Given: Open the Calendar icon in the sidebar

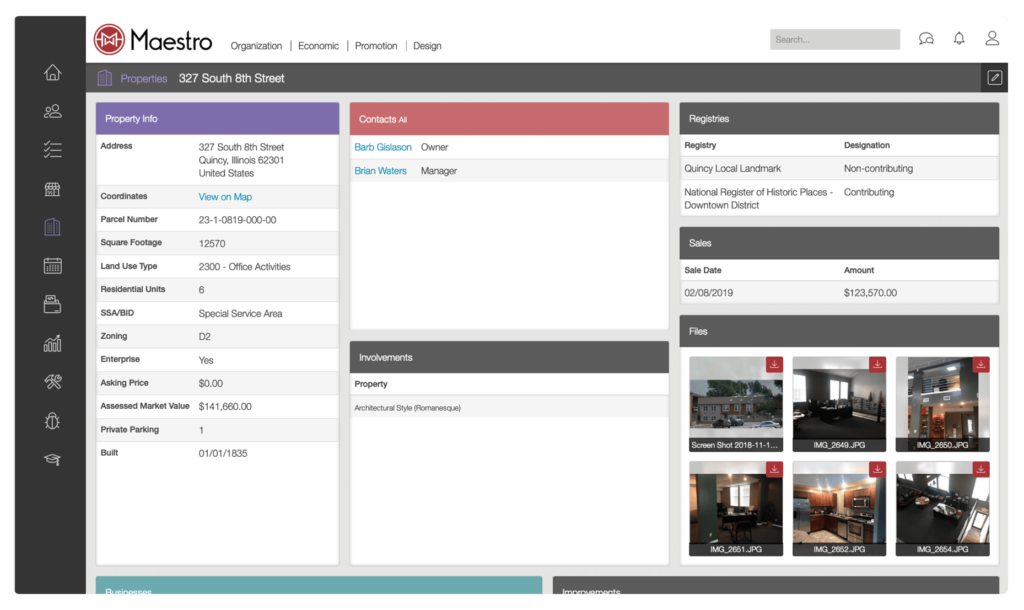Looking at the screenshot, I should 51,265.
